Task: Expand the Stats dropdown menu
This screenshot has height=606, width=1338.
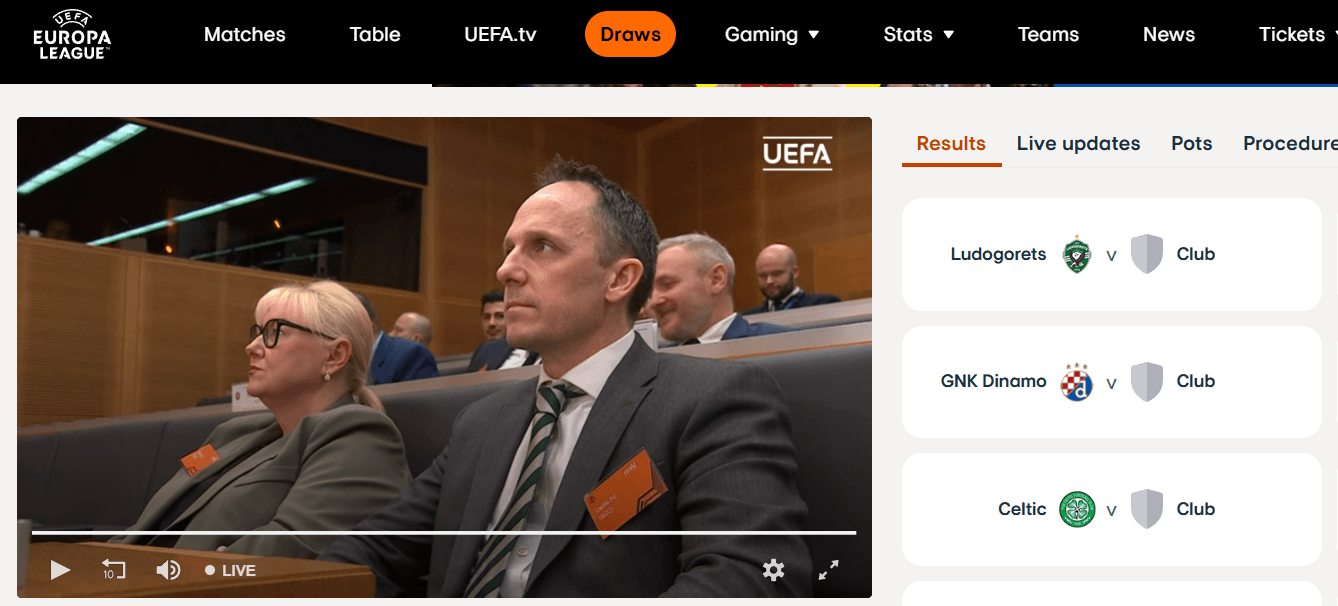Action: point(919,34)
